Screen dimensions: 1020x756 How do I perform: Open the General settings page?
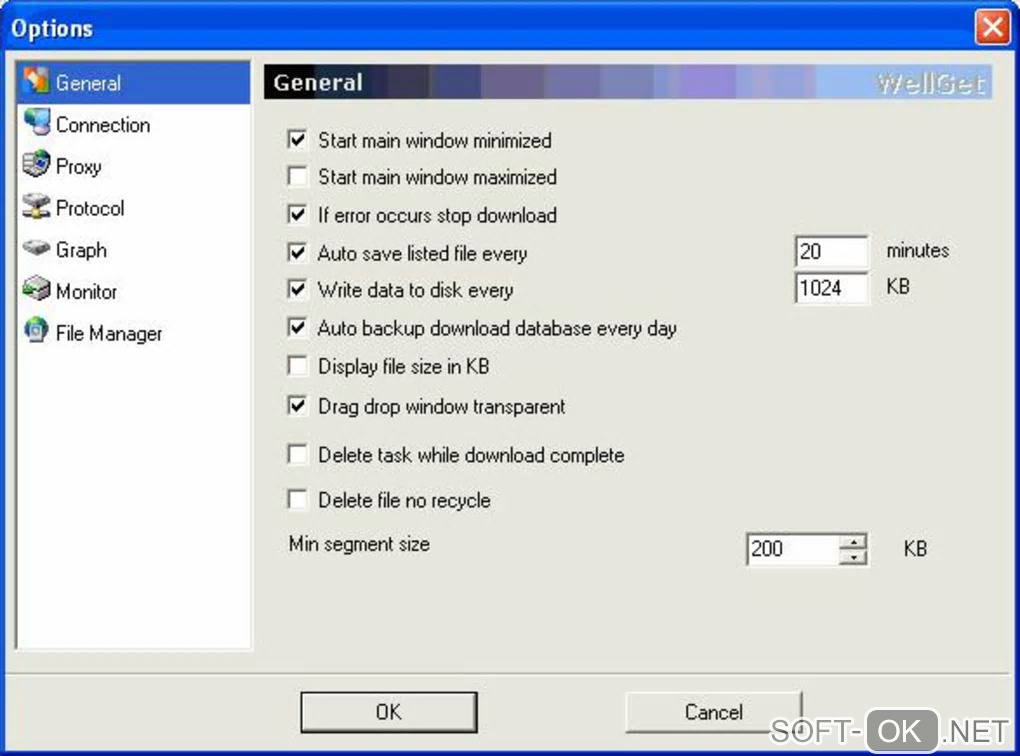click(x=133, y=83)
